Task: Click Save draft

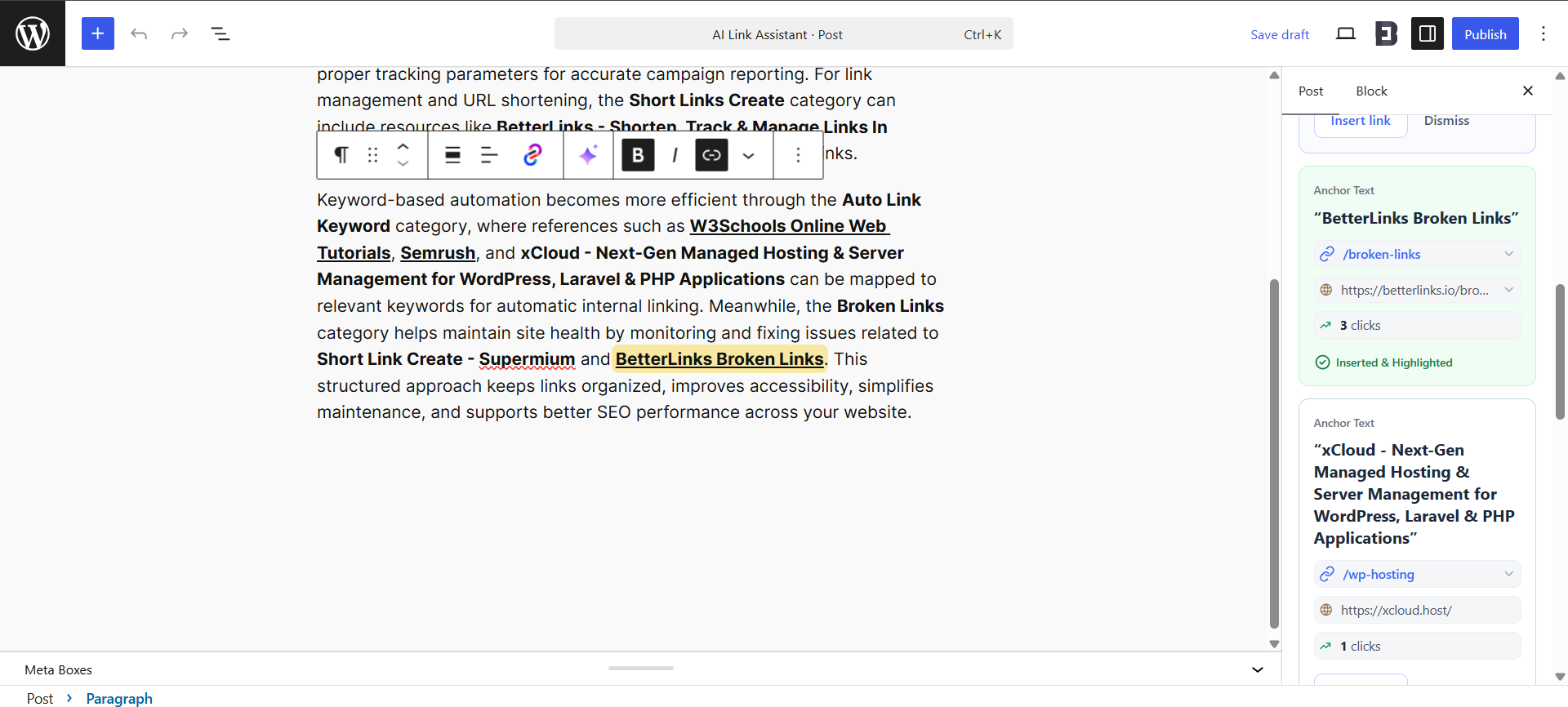Action: click(x=1280, y=34)
